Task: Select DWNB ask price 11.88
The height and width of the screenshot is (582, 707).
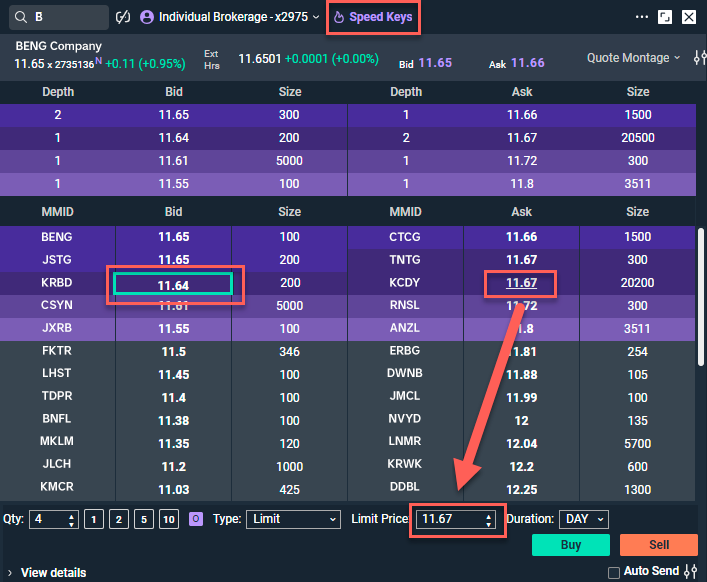Action: 521,375
